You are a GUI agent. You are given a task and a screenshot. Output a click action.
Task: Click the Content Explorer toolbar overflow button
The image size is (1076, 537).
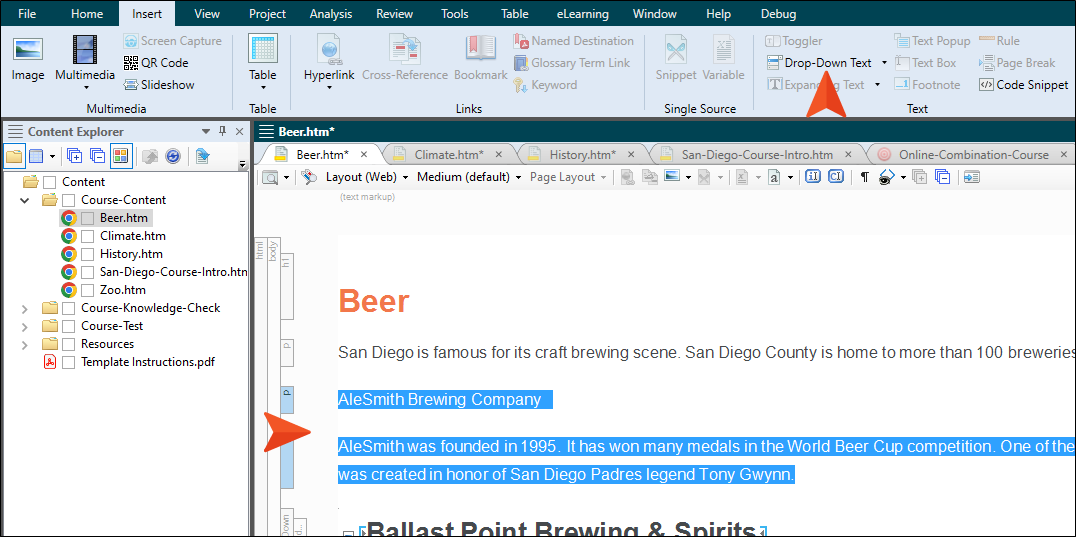(242, 163)
